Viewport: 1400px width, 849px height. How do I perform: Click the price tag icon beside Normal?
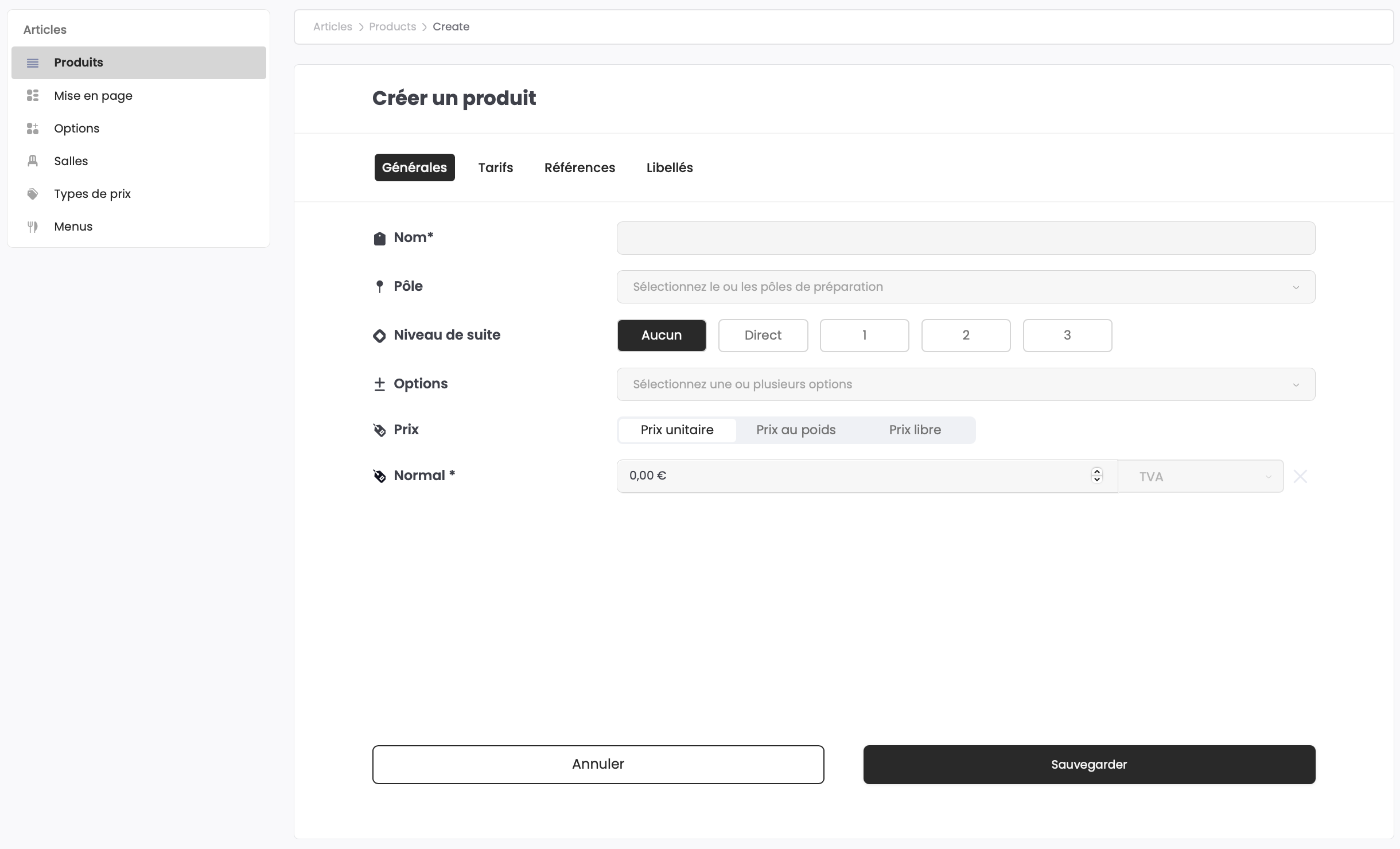pos(379,476)
